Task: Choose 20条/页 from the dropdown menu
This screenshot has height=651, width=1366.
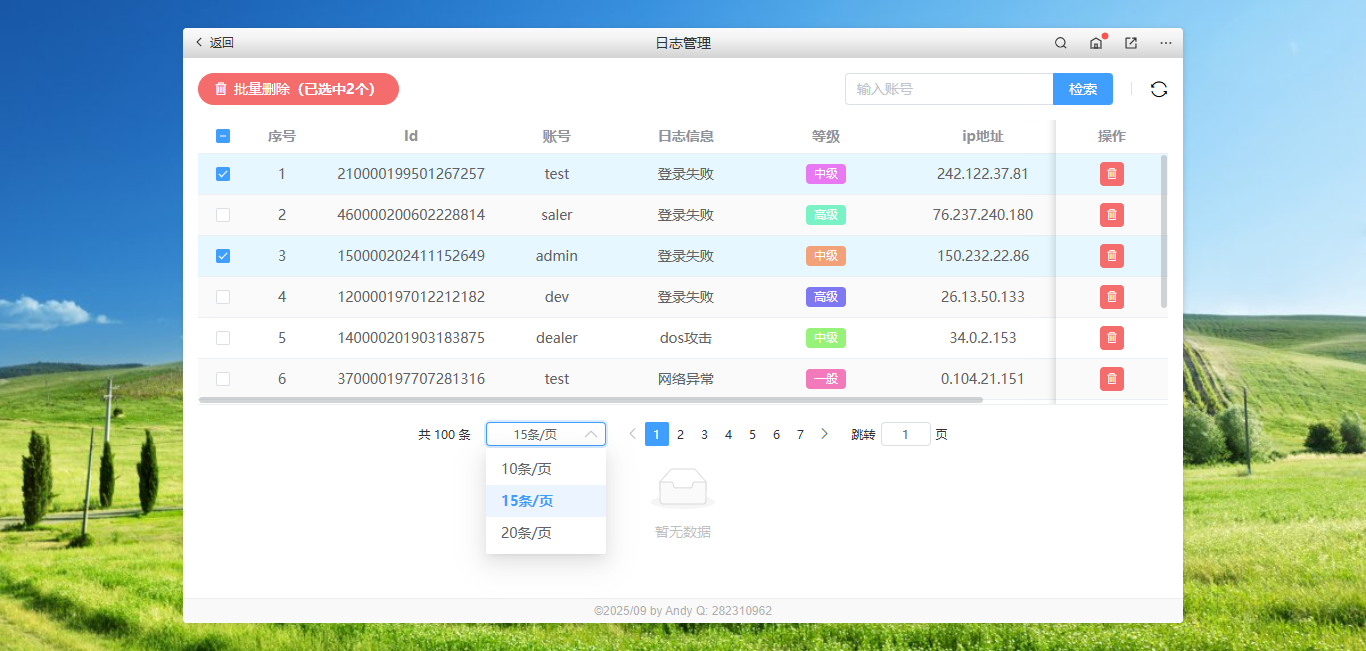Action: (524, 533)
